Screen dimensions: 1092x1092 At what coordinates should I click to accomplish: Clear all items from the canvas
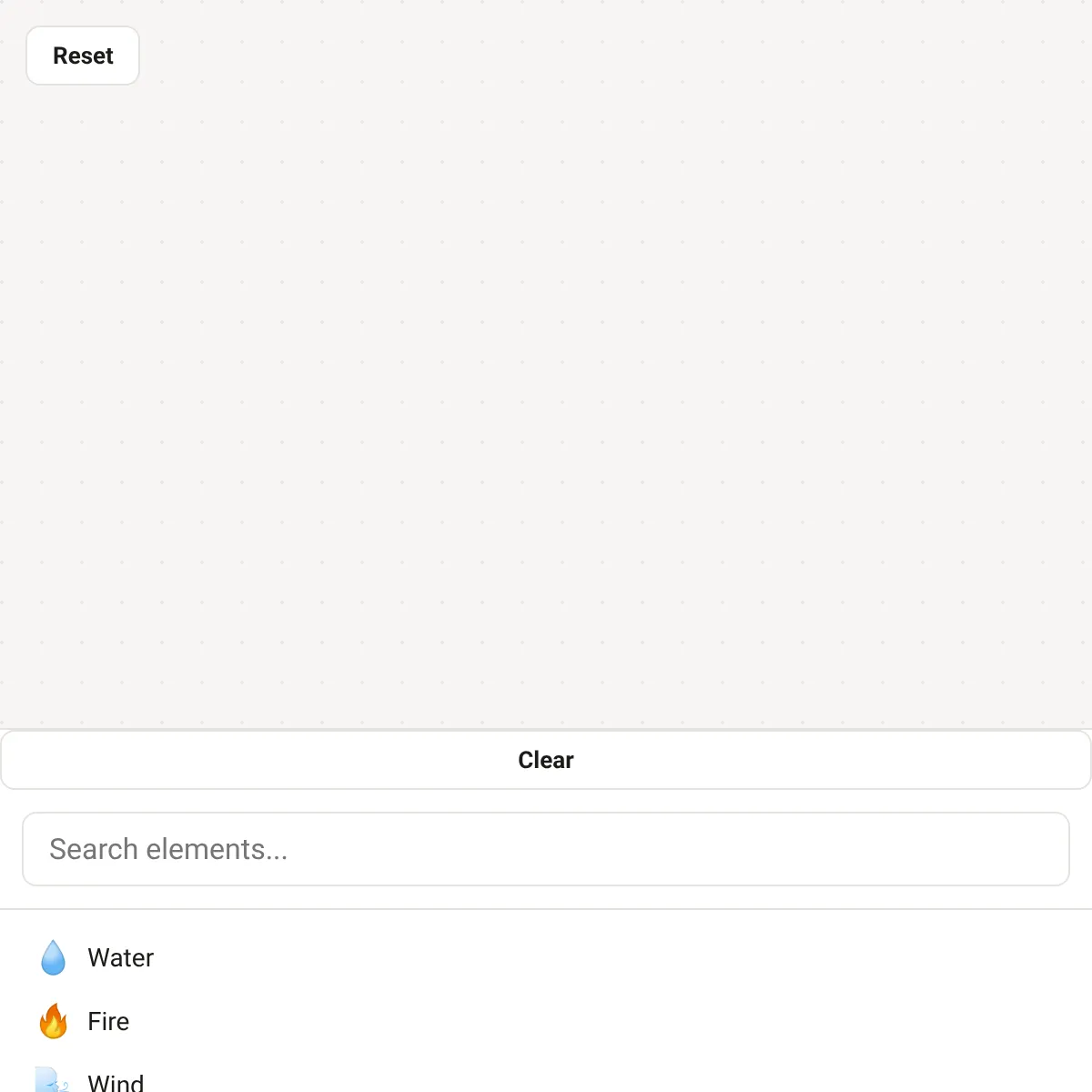pos(546,760)
